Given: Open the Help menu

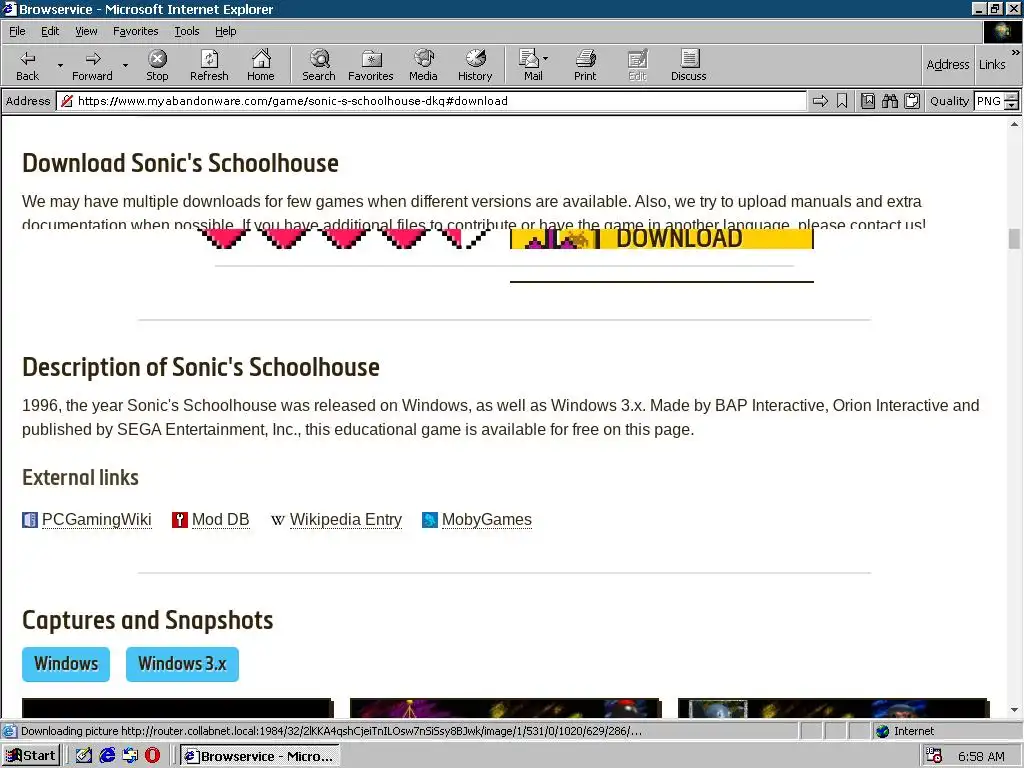Looking at the screenshot, I should 225,31.
